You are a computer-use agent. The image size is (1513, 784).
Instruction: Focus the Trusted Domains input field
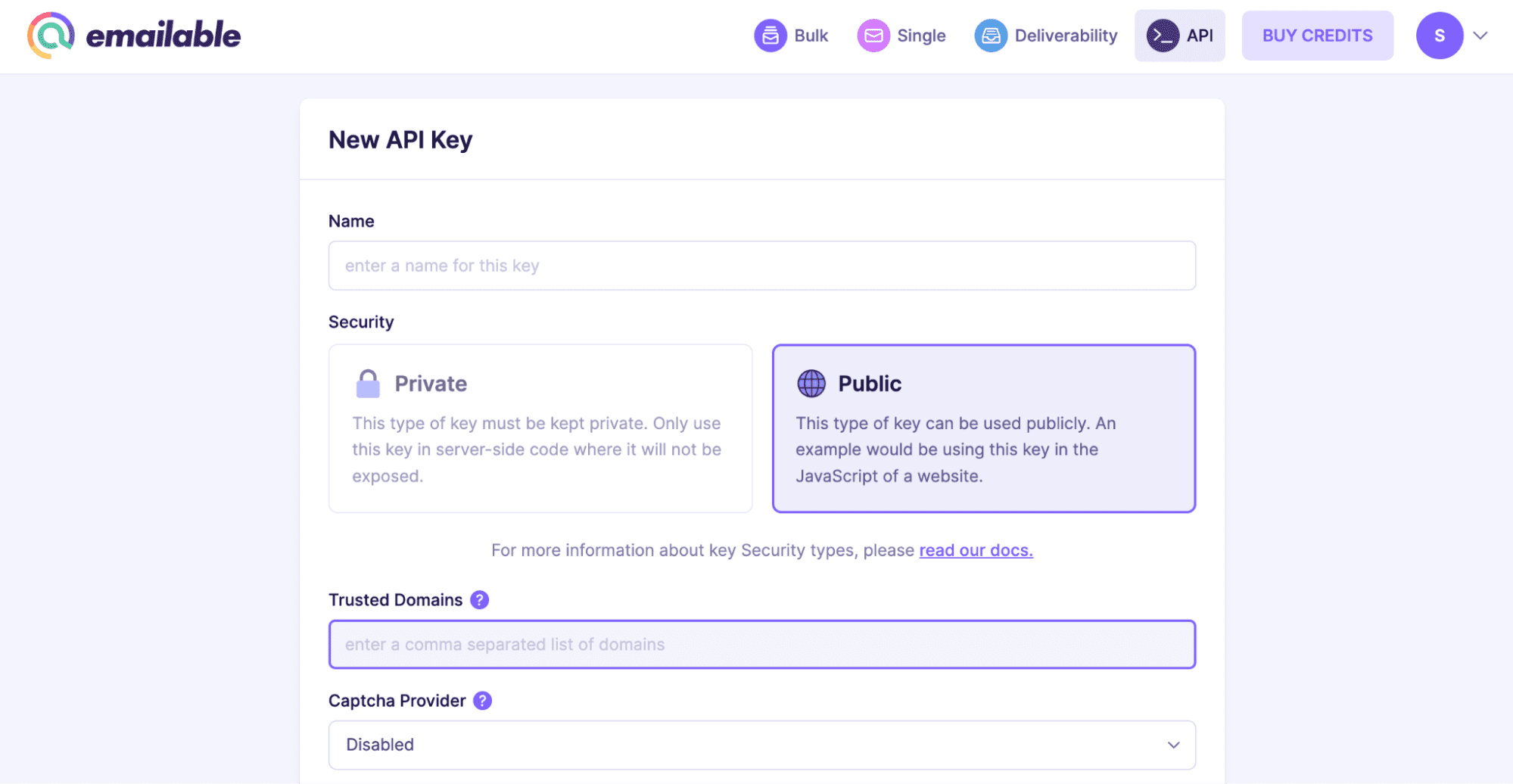coord(761,645)
